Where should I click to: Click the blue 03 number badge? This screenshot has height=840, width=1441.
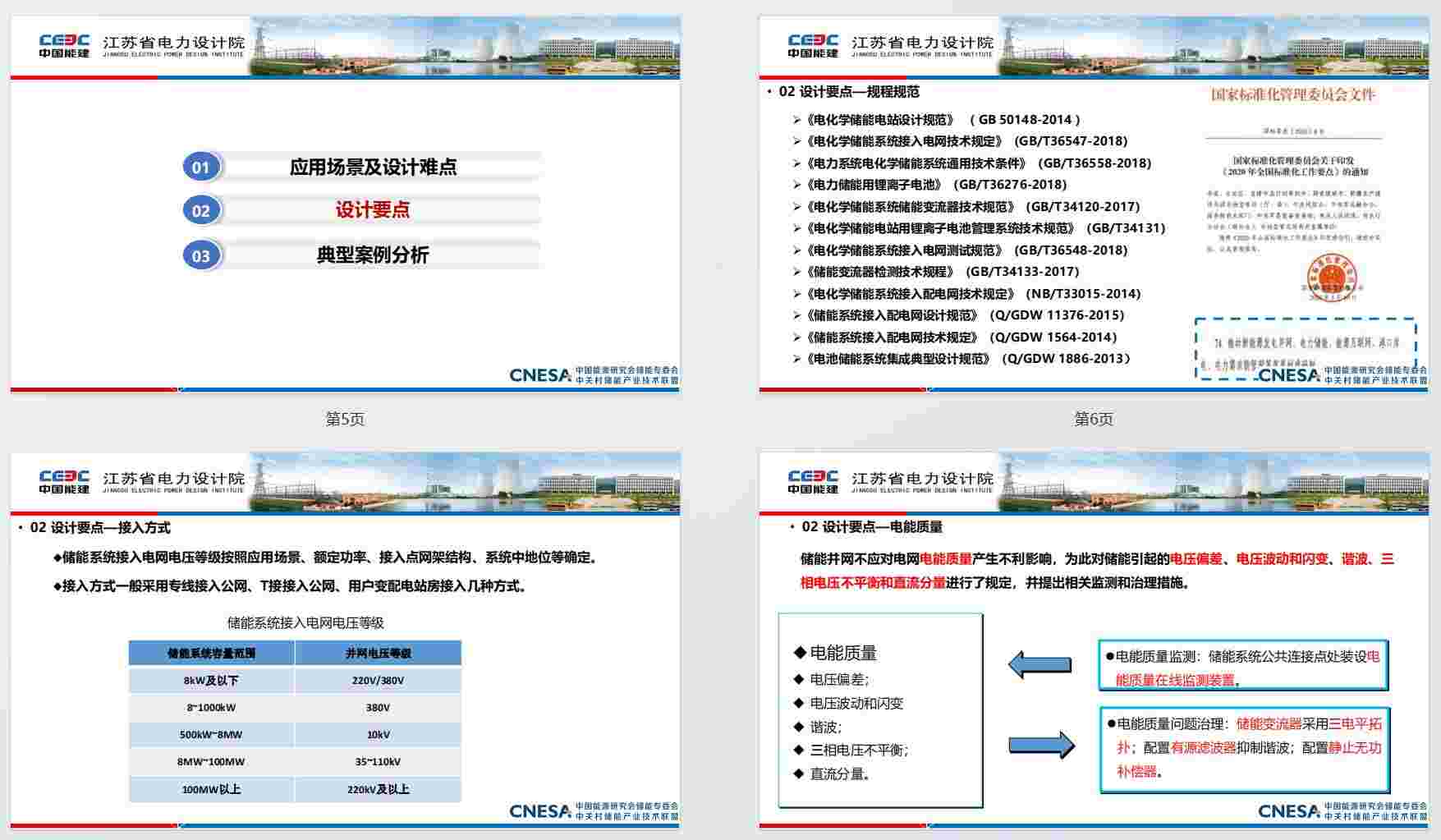point(200,255)
